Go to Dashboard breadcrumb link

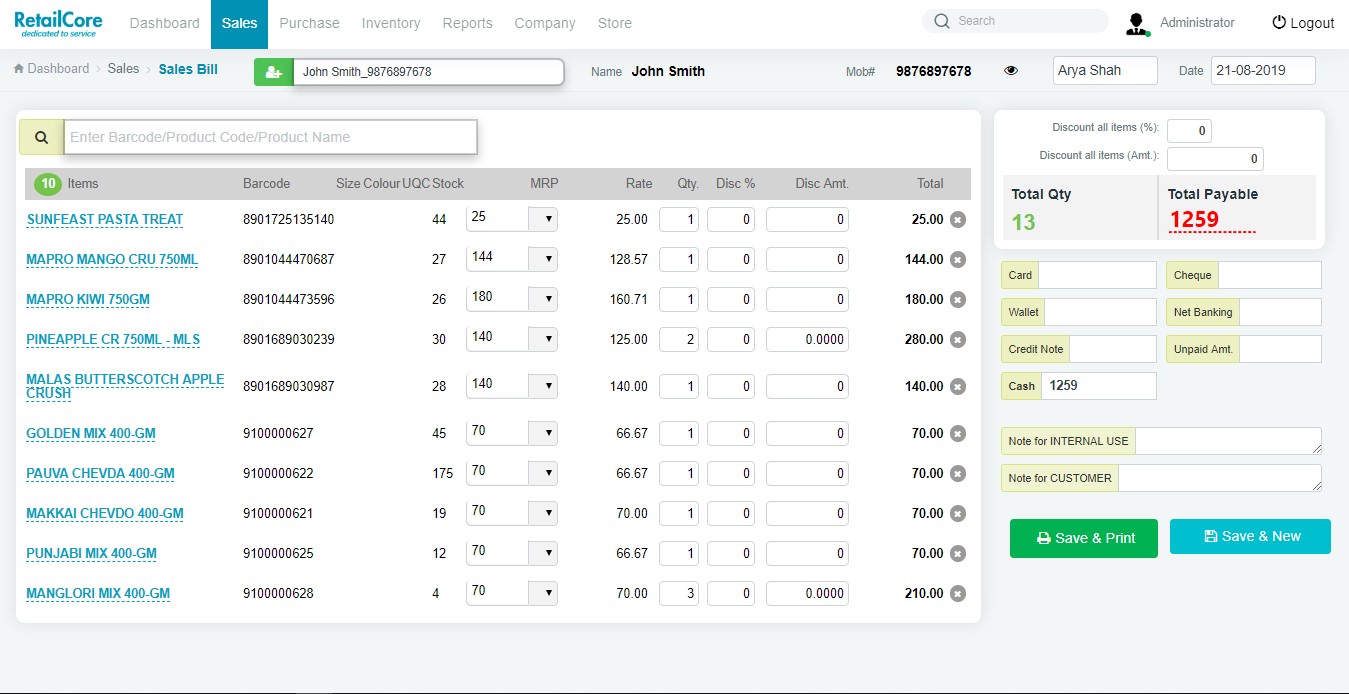58,69
